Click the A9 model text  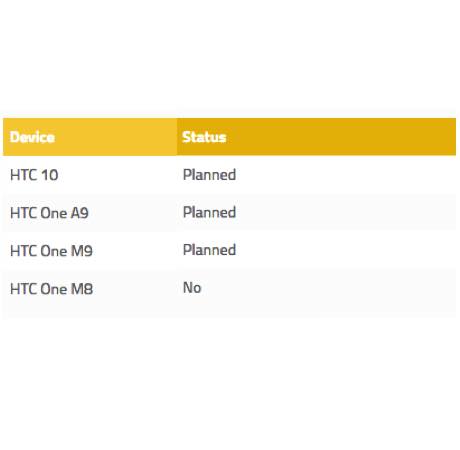point(80,213)
